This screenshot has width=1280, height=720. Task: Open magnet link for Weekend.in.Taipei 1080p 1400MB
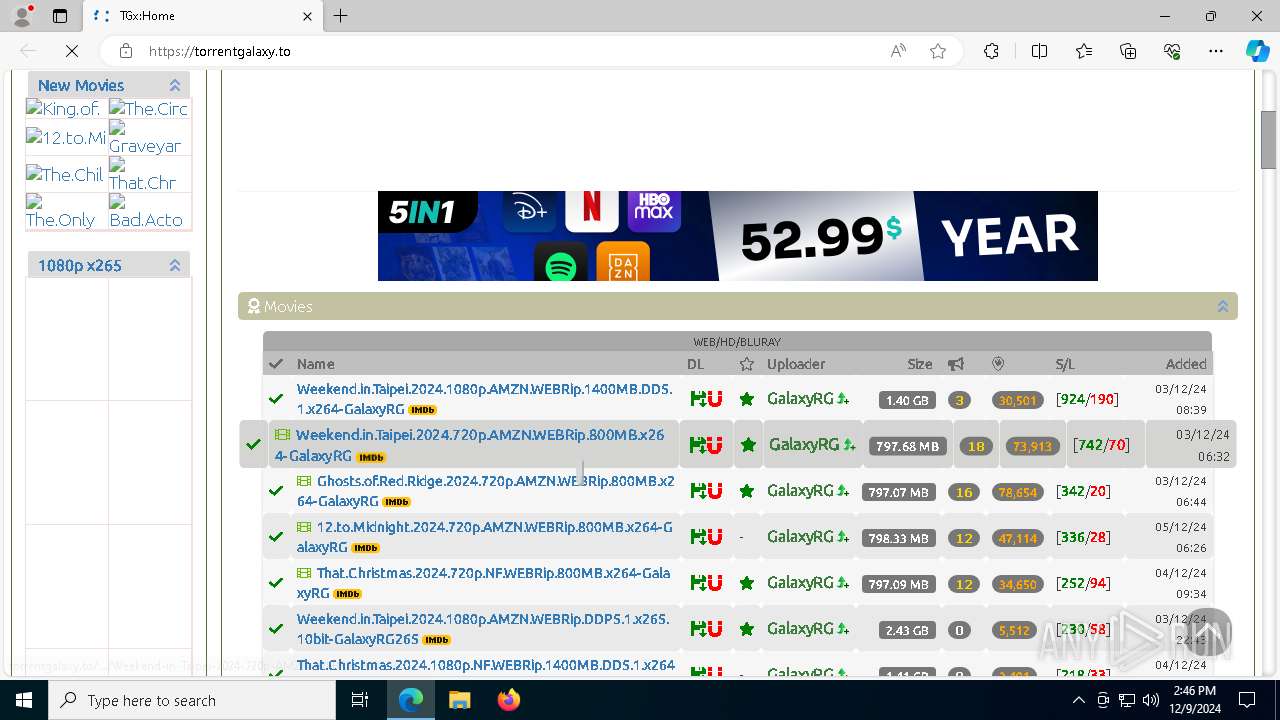pyautogui.click(x=713, y=399)
